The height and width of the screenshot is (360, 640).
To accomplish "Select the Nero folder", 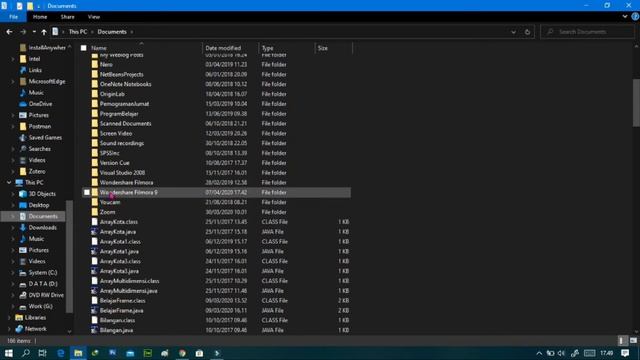I will pos(106,64).
